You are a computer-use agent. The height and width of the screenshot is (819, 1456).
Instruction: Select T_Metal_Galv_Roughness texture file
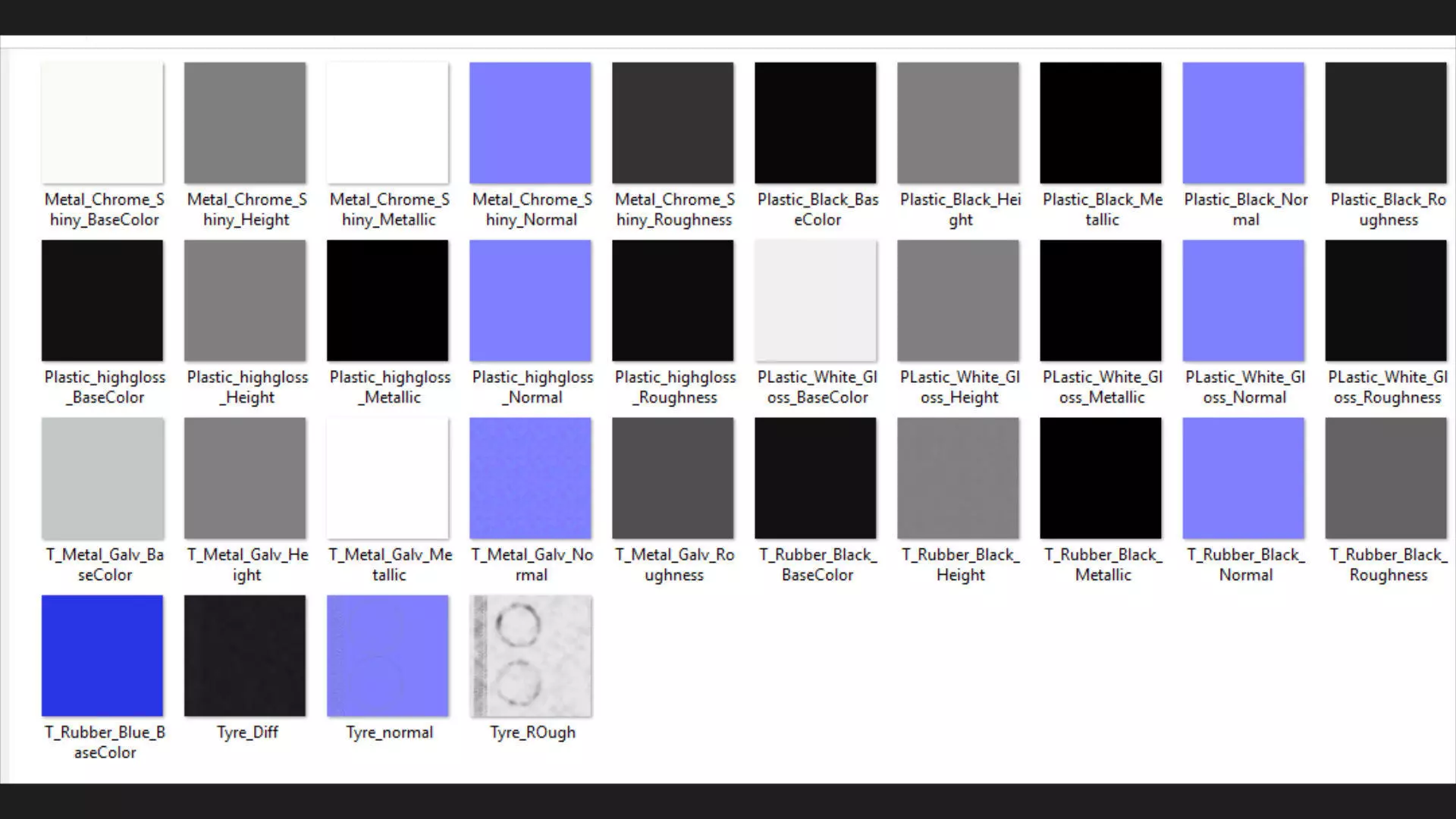tap(673, 478)
